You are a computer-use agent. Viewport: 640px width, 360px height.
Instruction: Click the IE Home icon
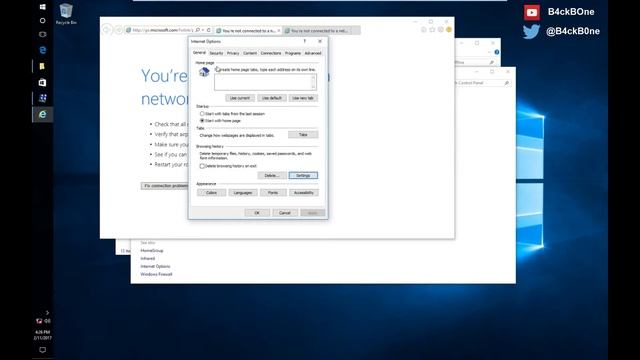point(424,30)
